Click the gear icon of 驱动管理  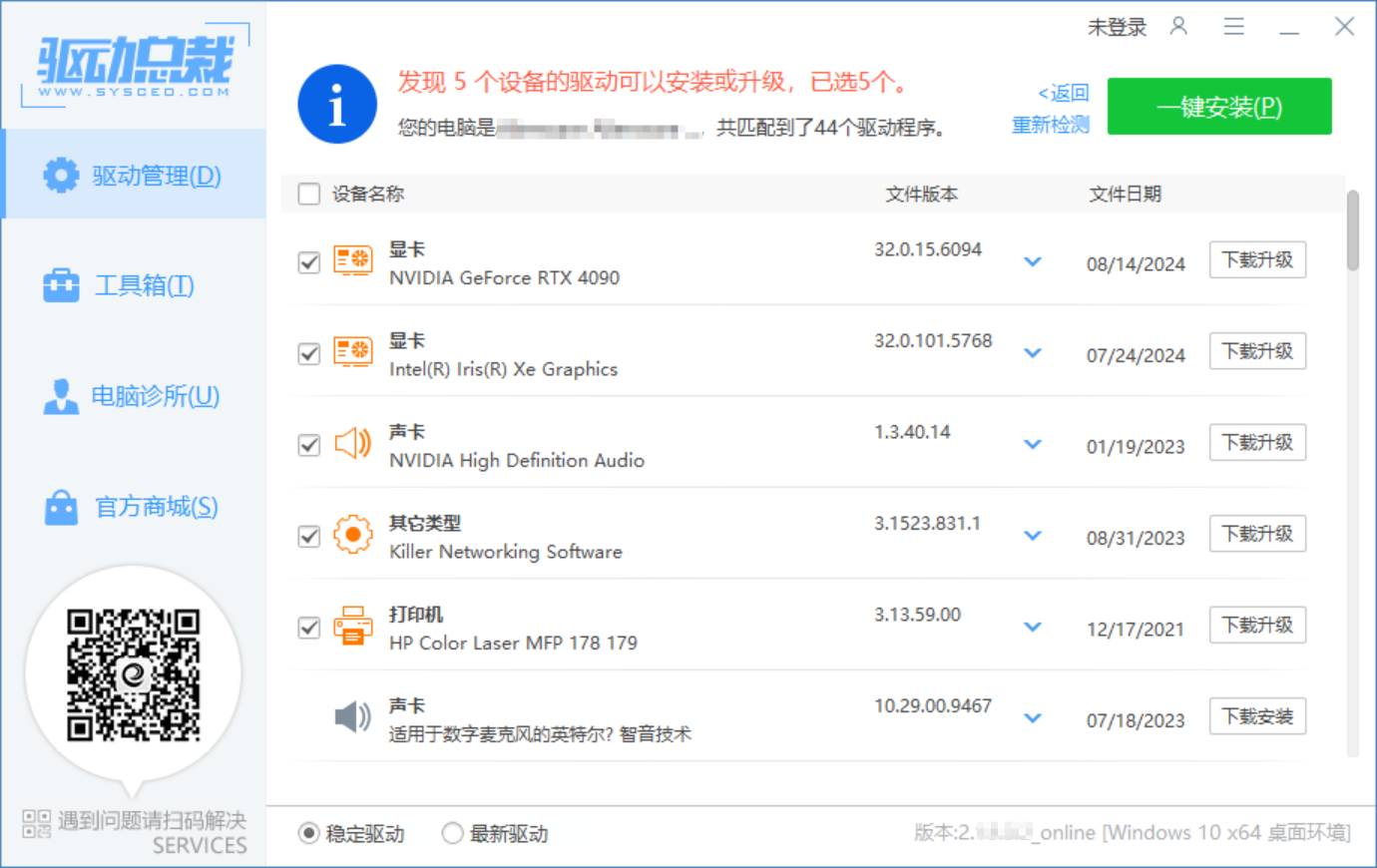[61, 175]
